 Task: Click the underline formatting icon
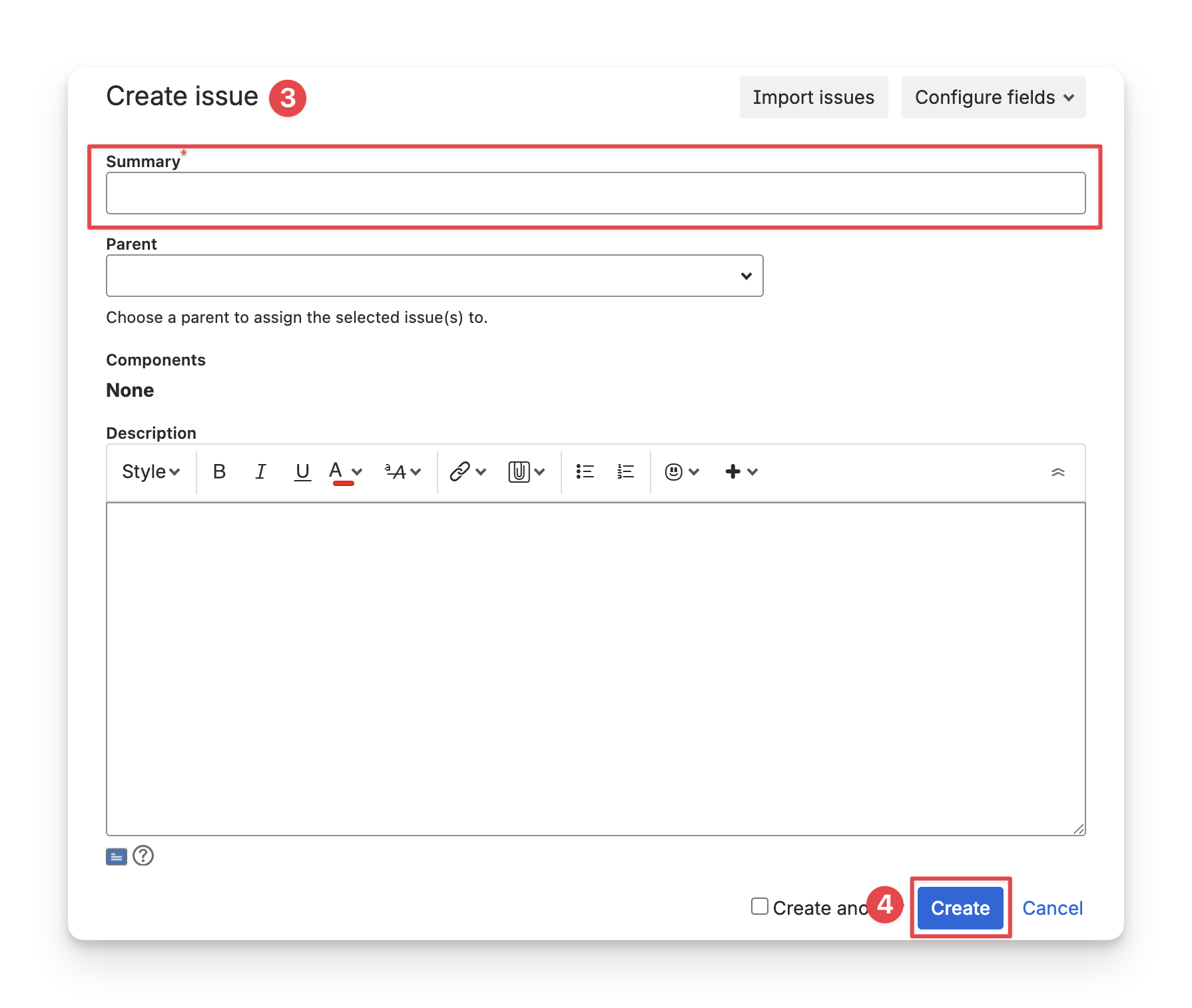pos(302,472)
